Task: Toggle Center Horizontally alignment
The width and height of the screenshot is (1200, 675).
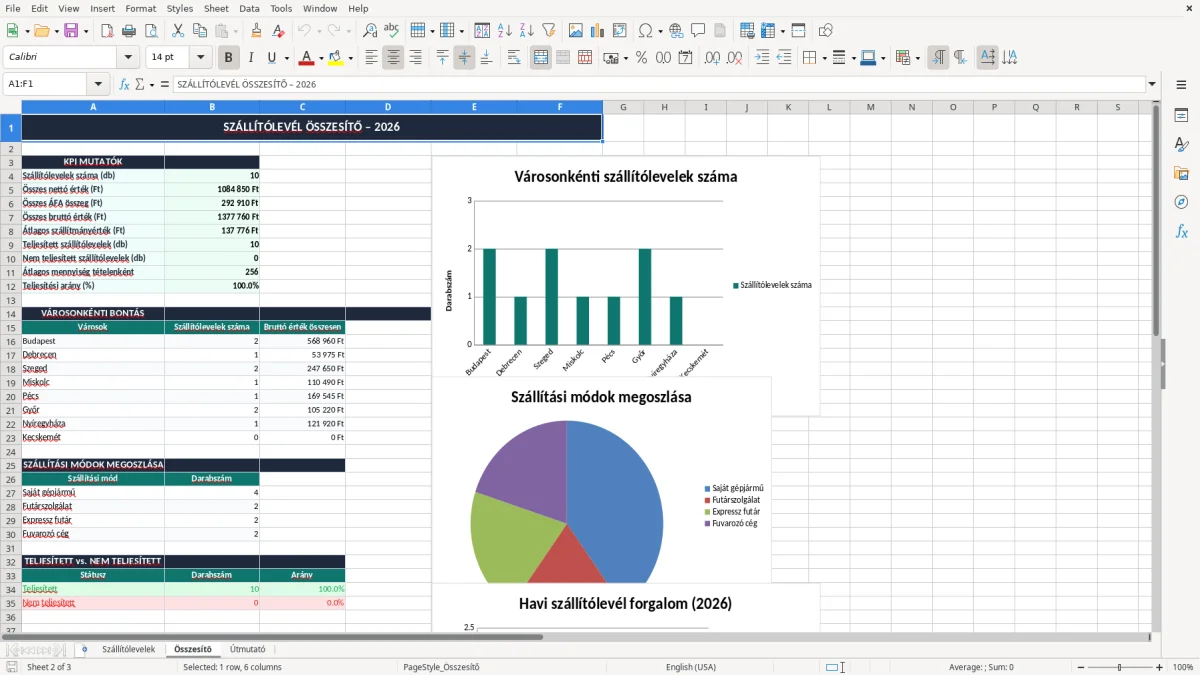Action: pos(393,58)
